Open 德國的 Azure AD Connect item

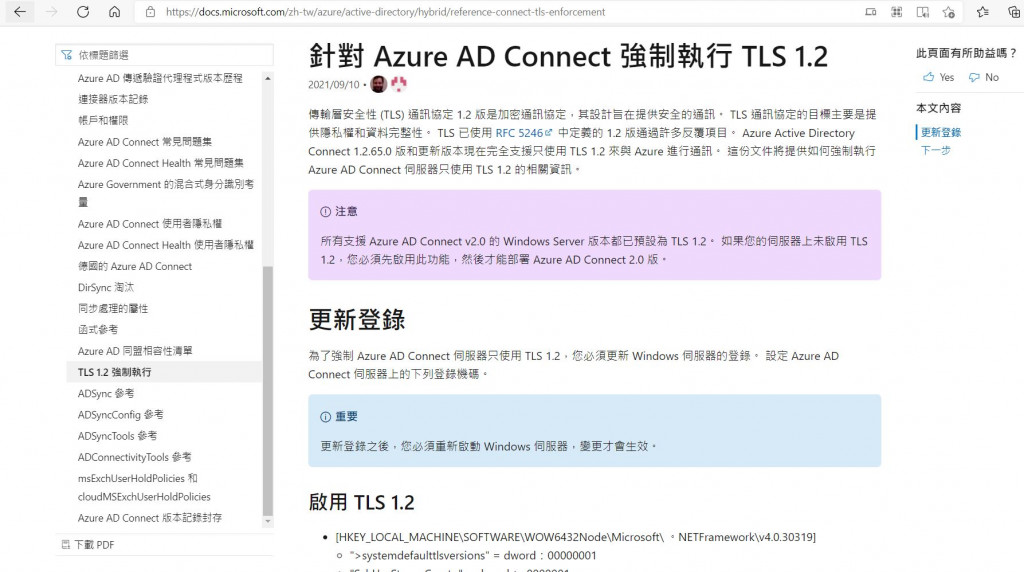click(135, 266)
